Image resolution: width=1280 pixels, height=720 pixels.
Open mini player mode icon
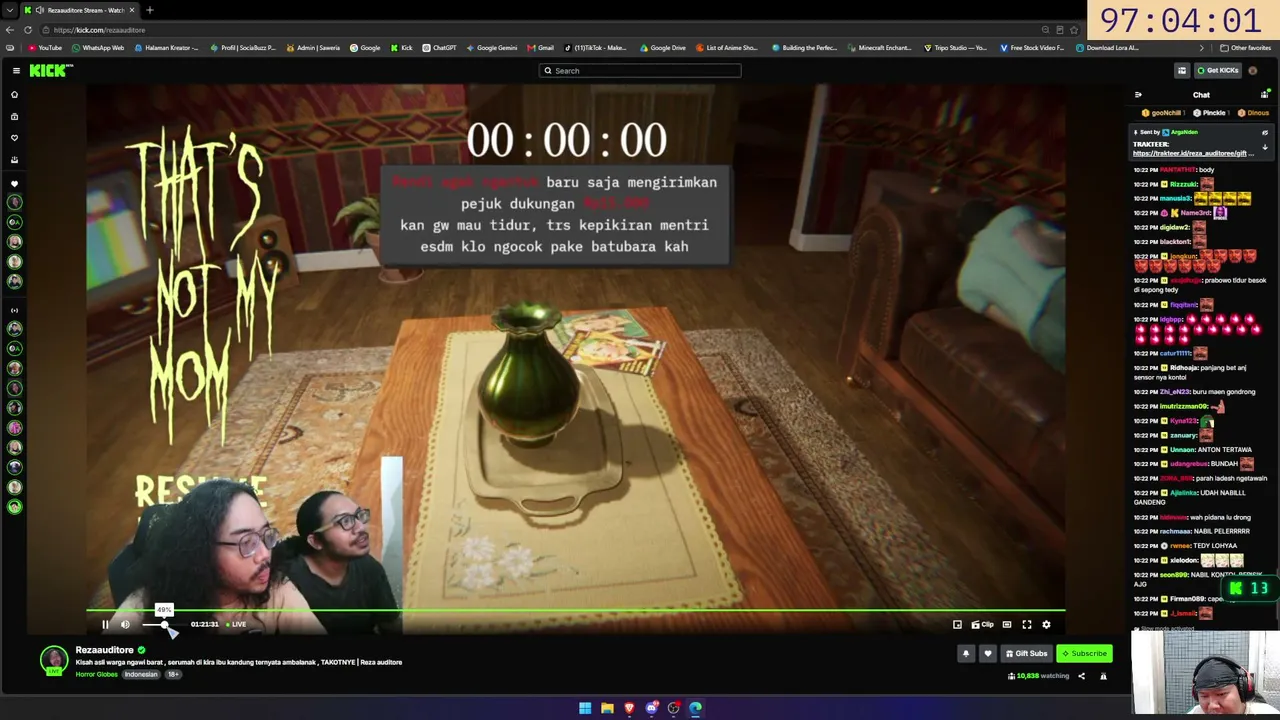click(957, 624)
